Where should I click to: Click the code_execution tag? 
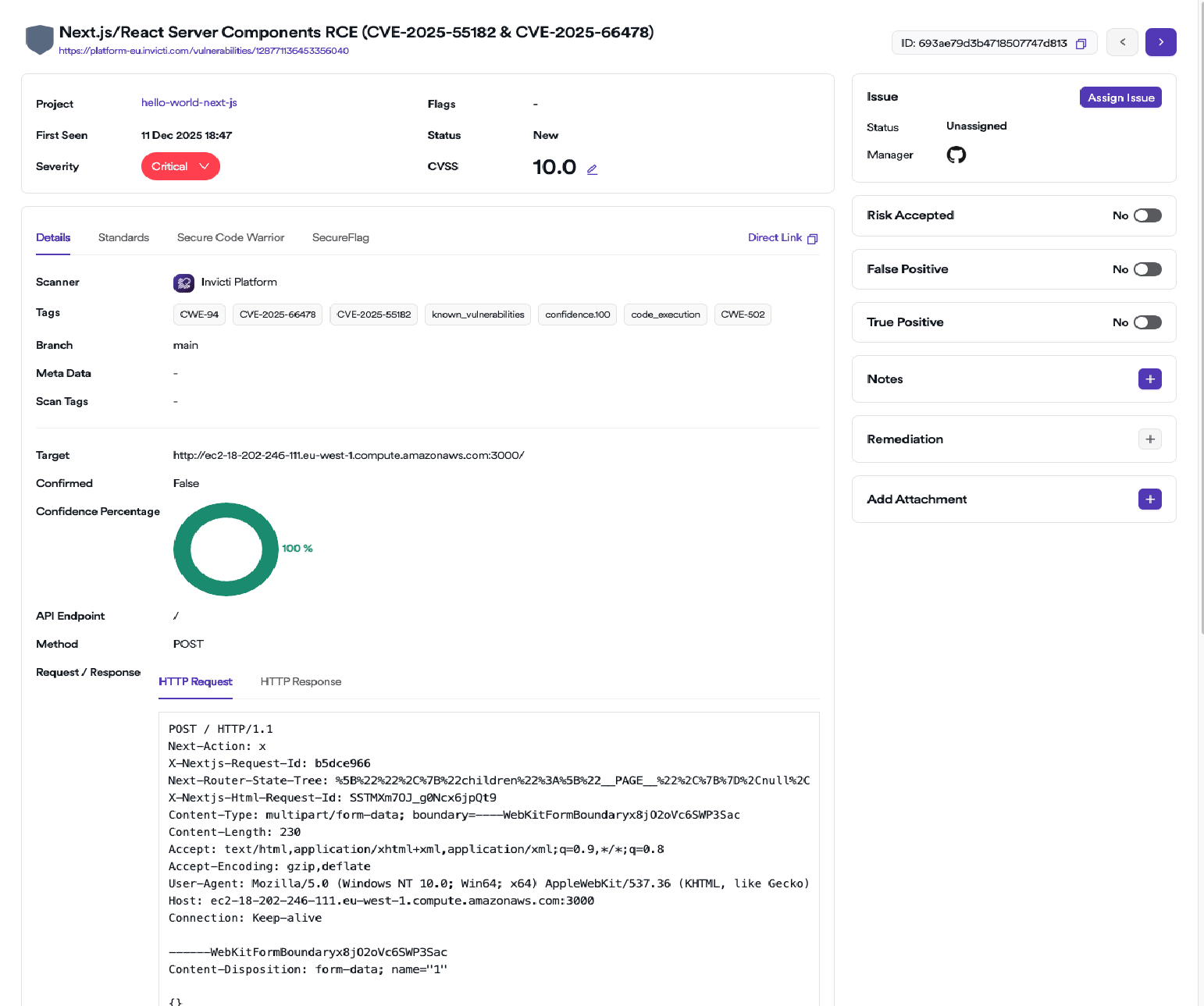(665, 315)
